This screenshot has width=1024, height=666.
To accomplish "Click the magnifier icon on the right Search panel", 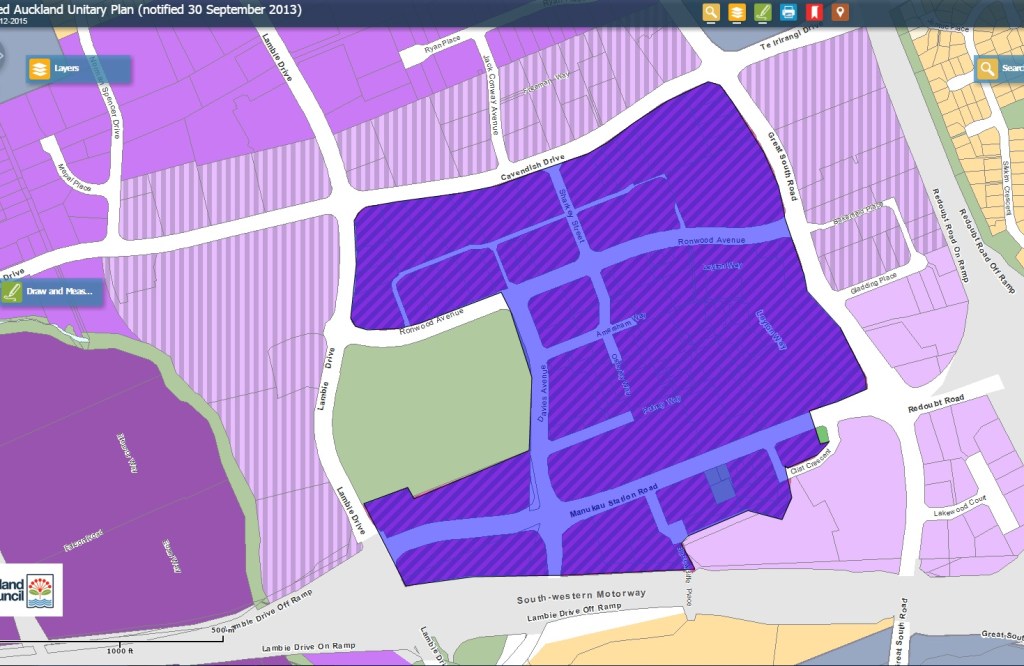I will coord(987,69).
